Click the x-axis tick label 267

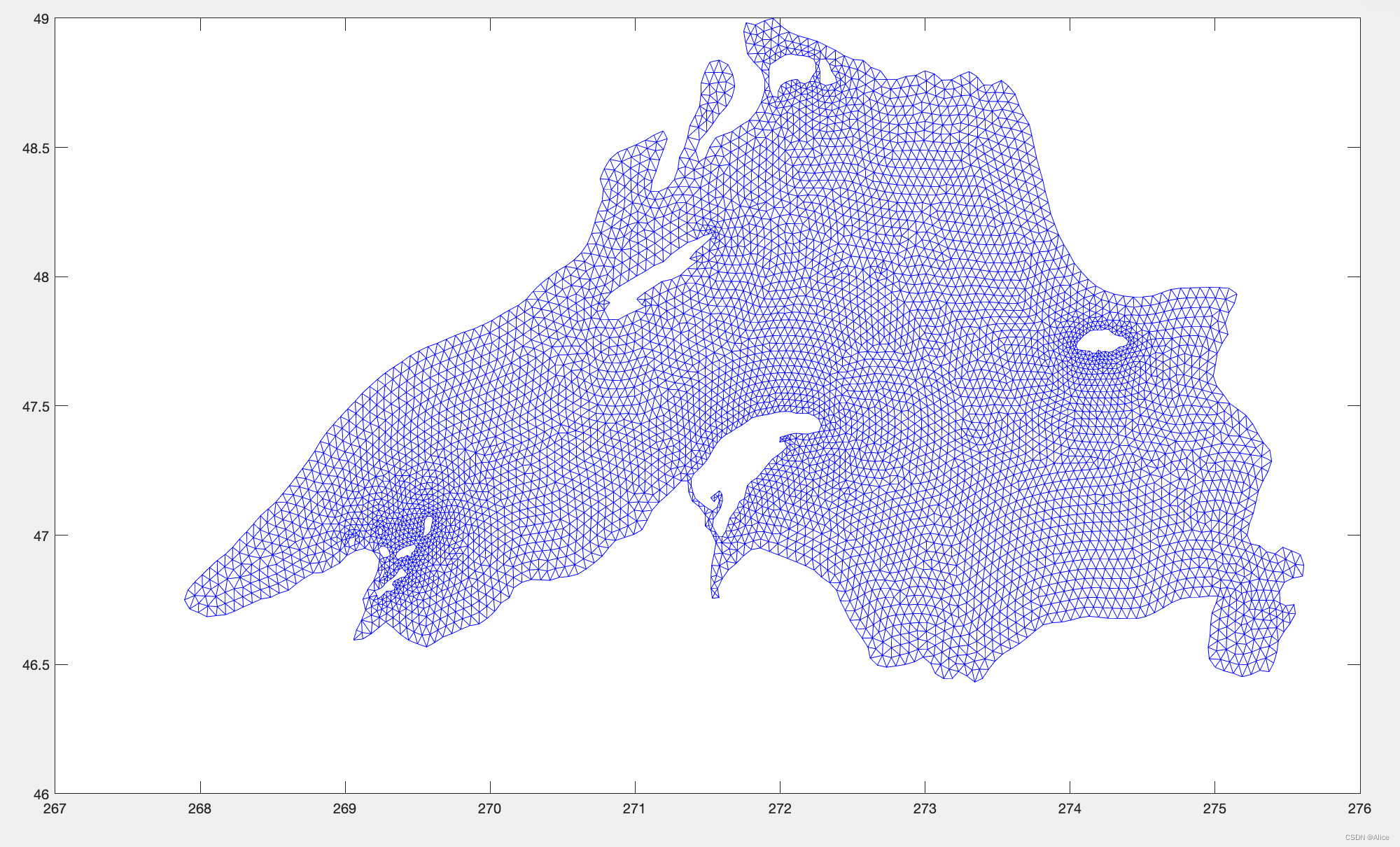click(x=55, y=808)
